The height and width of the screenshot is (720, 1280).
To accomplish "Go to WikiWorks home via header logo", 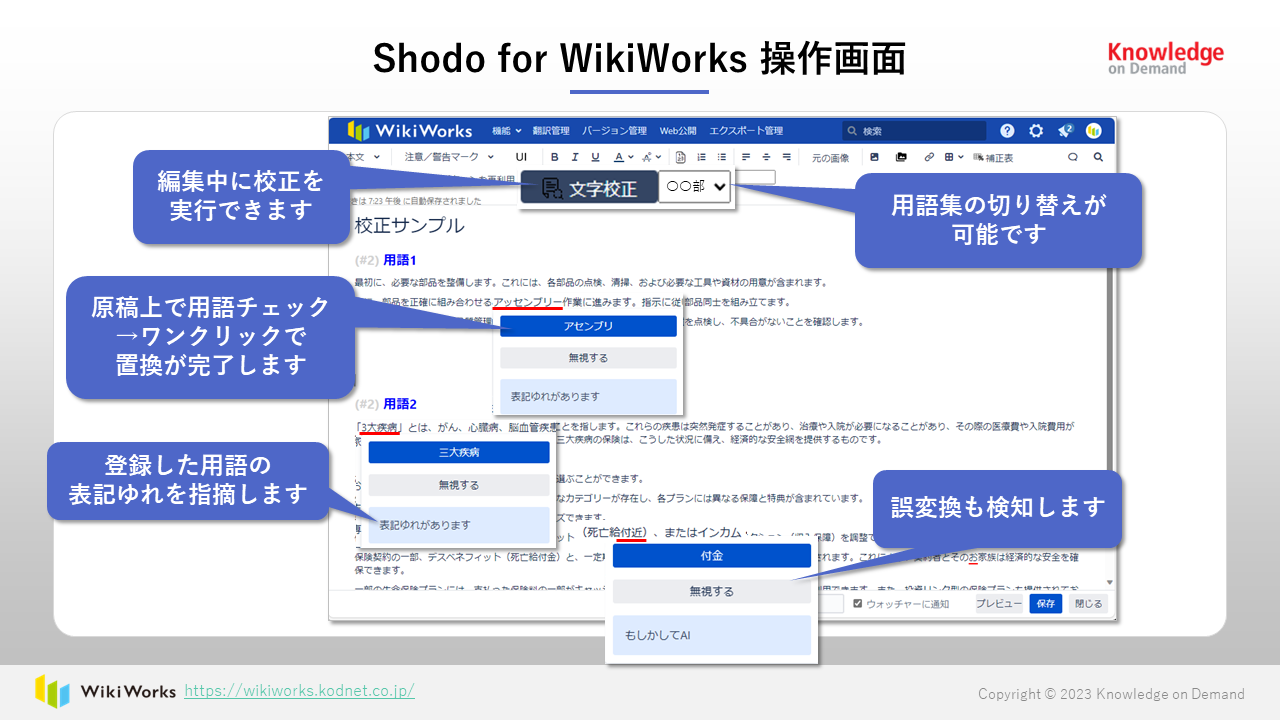I will point(409,131).
